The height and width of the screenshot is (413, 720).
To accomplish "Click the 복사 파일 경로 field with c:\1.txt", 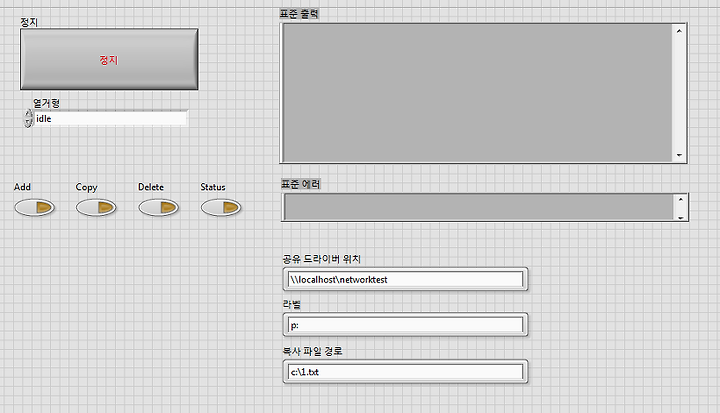I will tap(405, 372).
